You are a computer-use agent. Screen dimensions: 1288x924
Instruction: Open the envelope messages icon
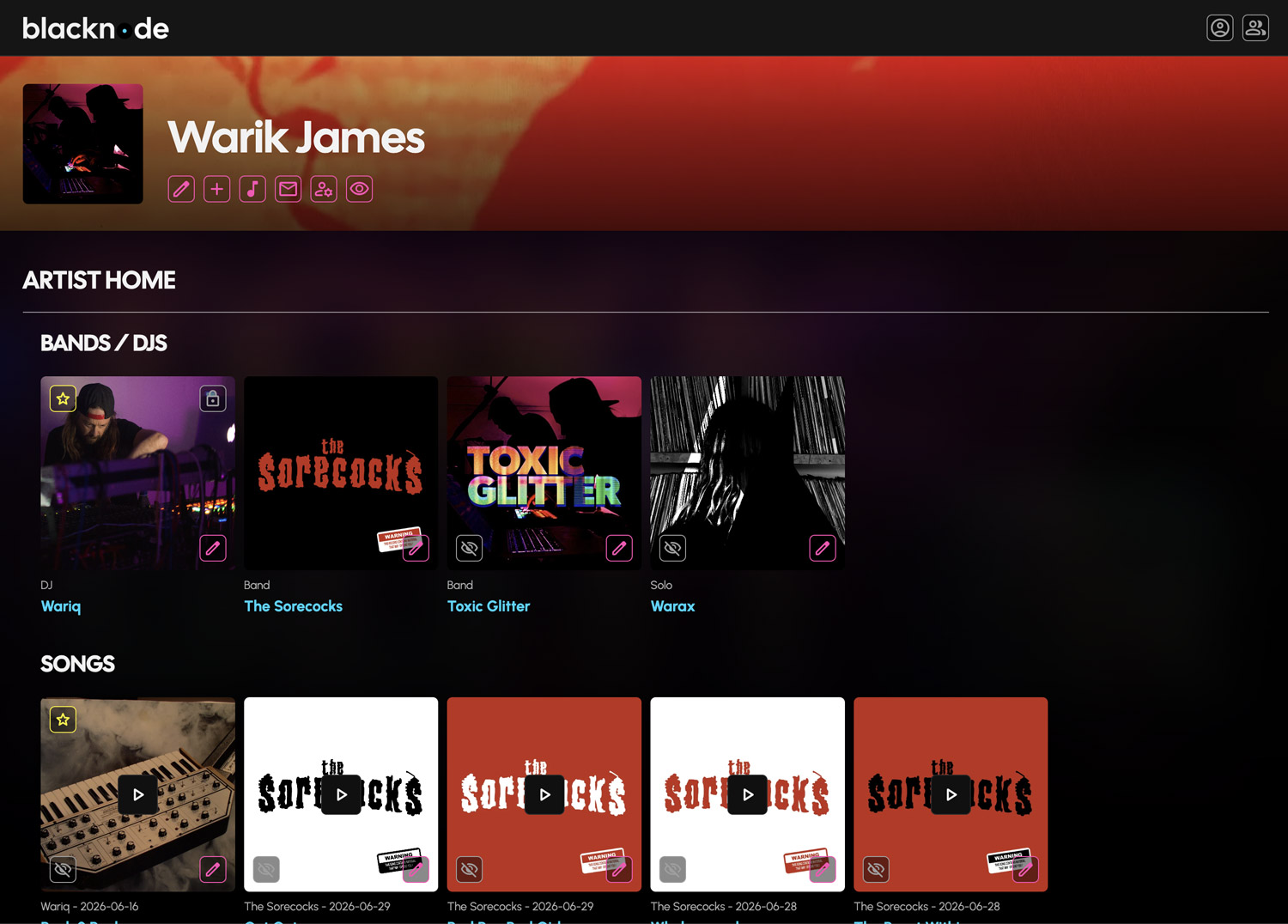click(x=289, y=189)
